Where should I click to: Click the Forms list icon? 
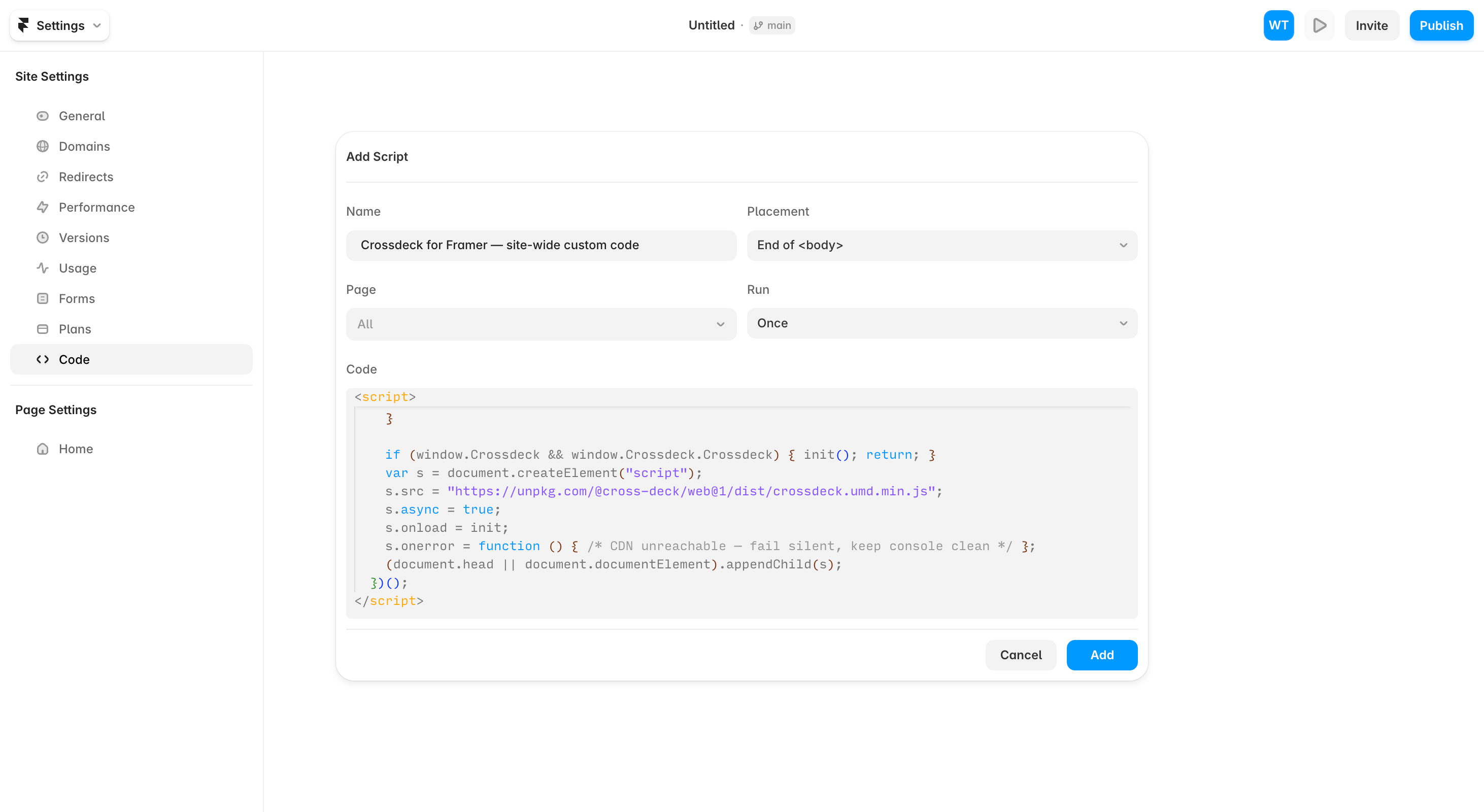point(43,298)
